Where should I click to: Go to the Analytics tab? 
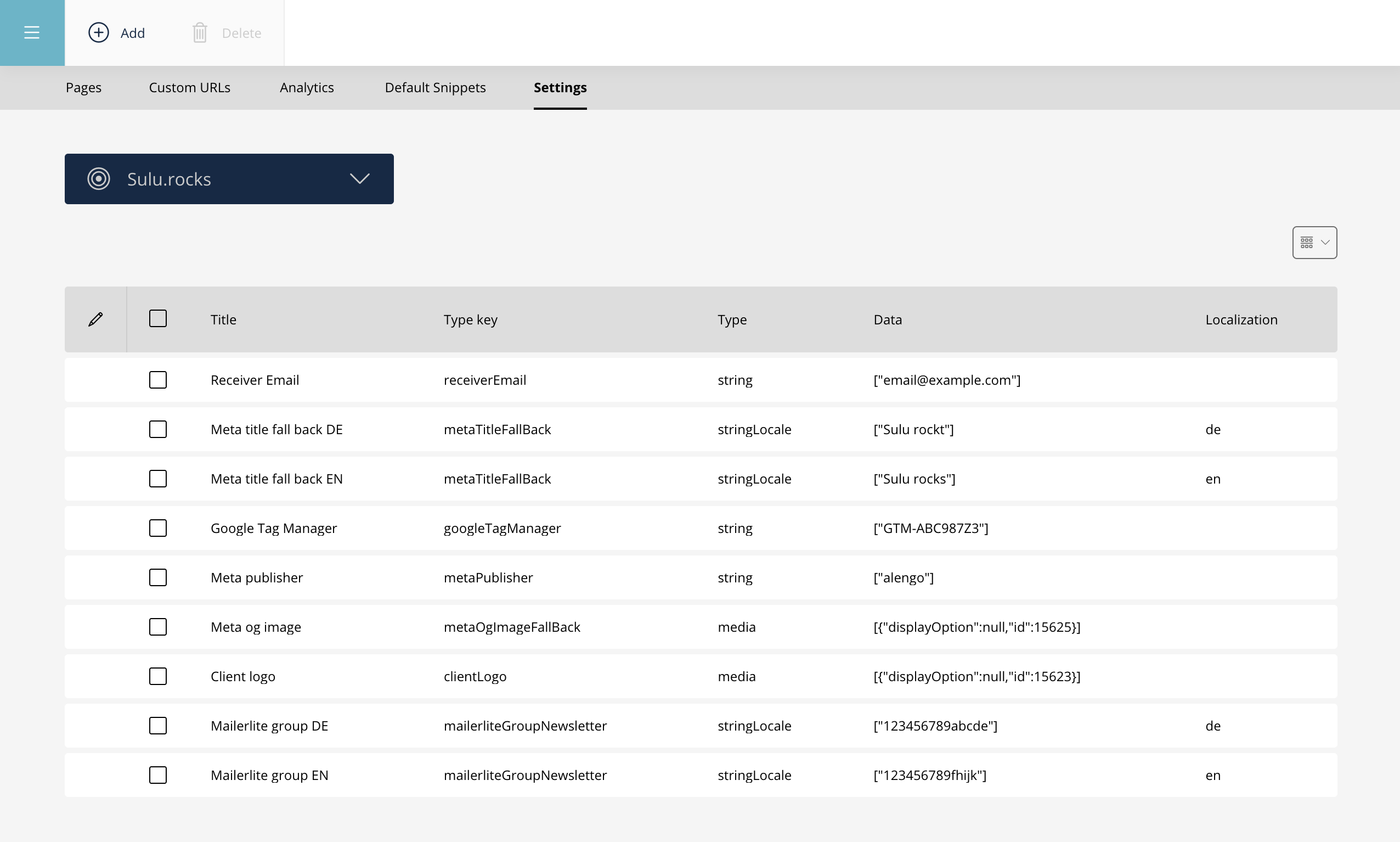[307, 88]
